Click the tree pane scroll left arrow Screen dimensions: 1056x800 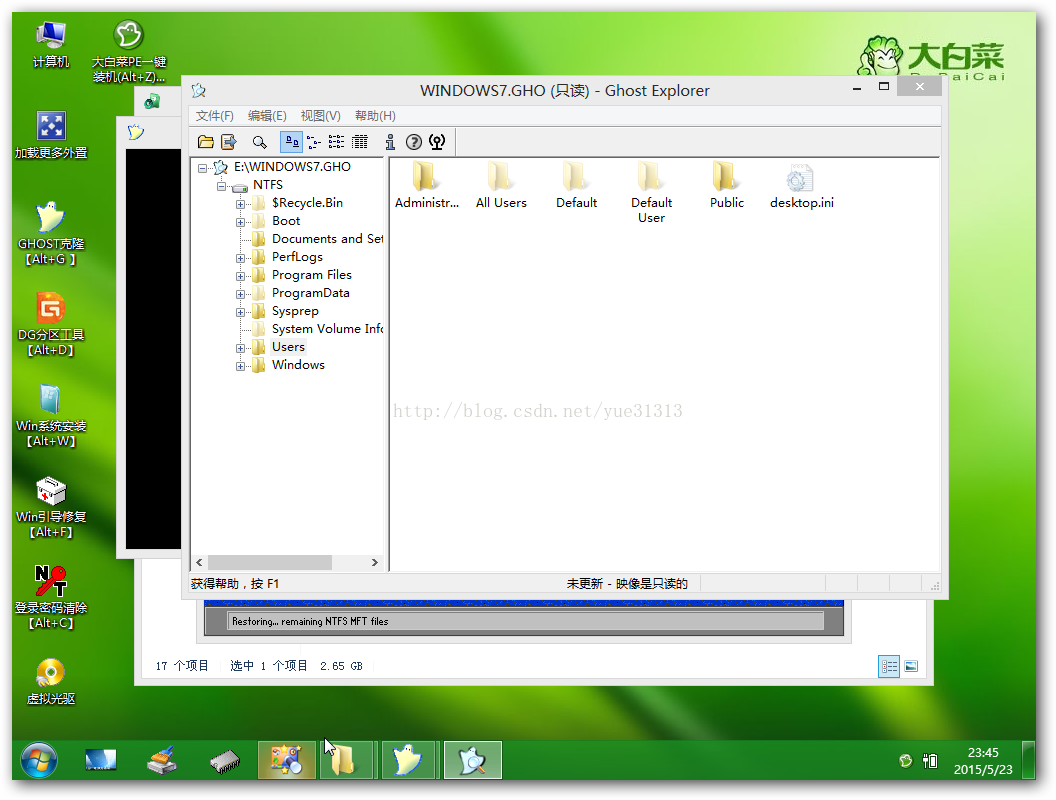coord(199,562)
